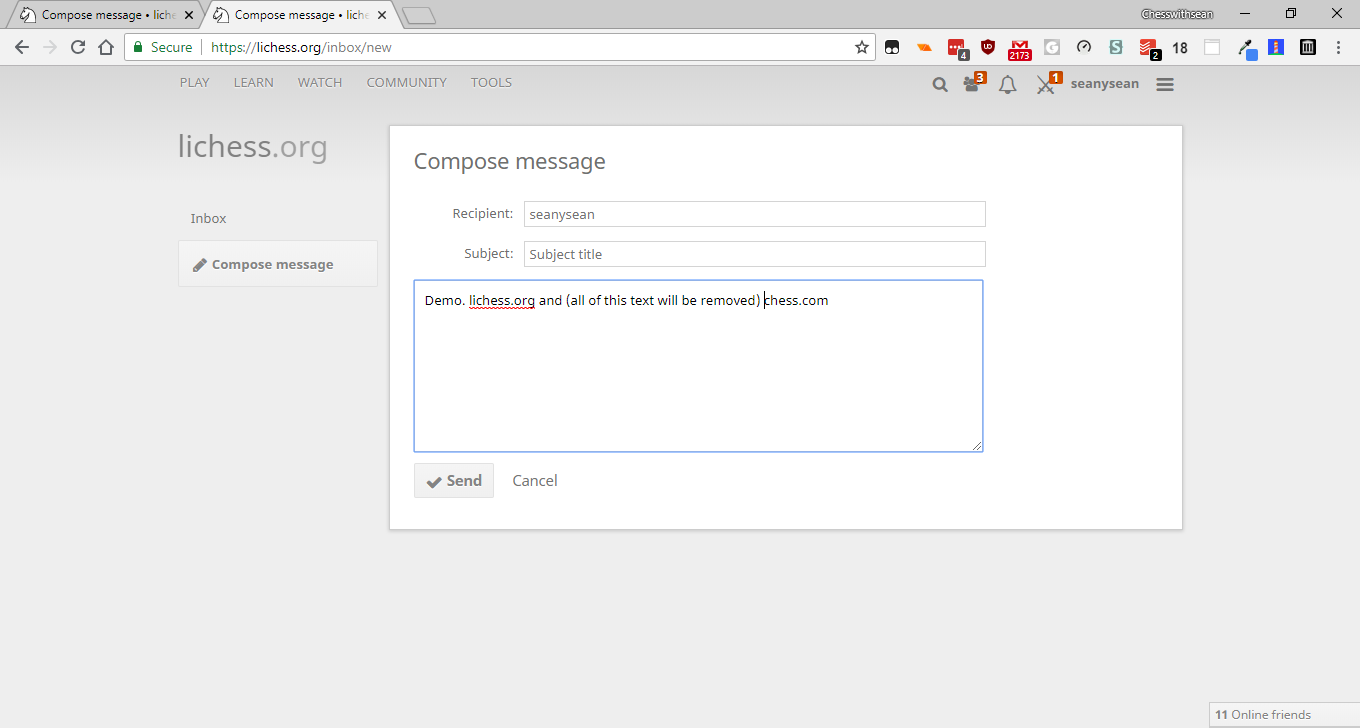Screen dimensions: 1360x728
Task: Close the first Compose message tab
Action: pos(190,15)
